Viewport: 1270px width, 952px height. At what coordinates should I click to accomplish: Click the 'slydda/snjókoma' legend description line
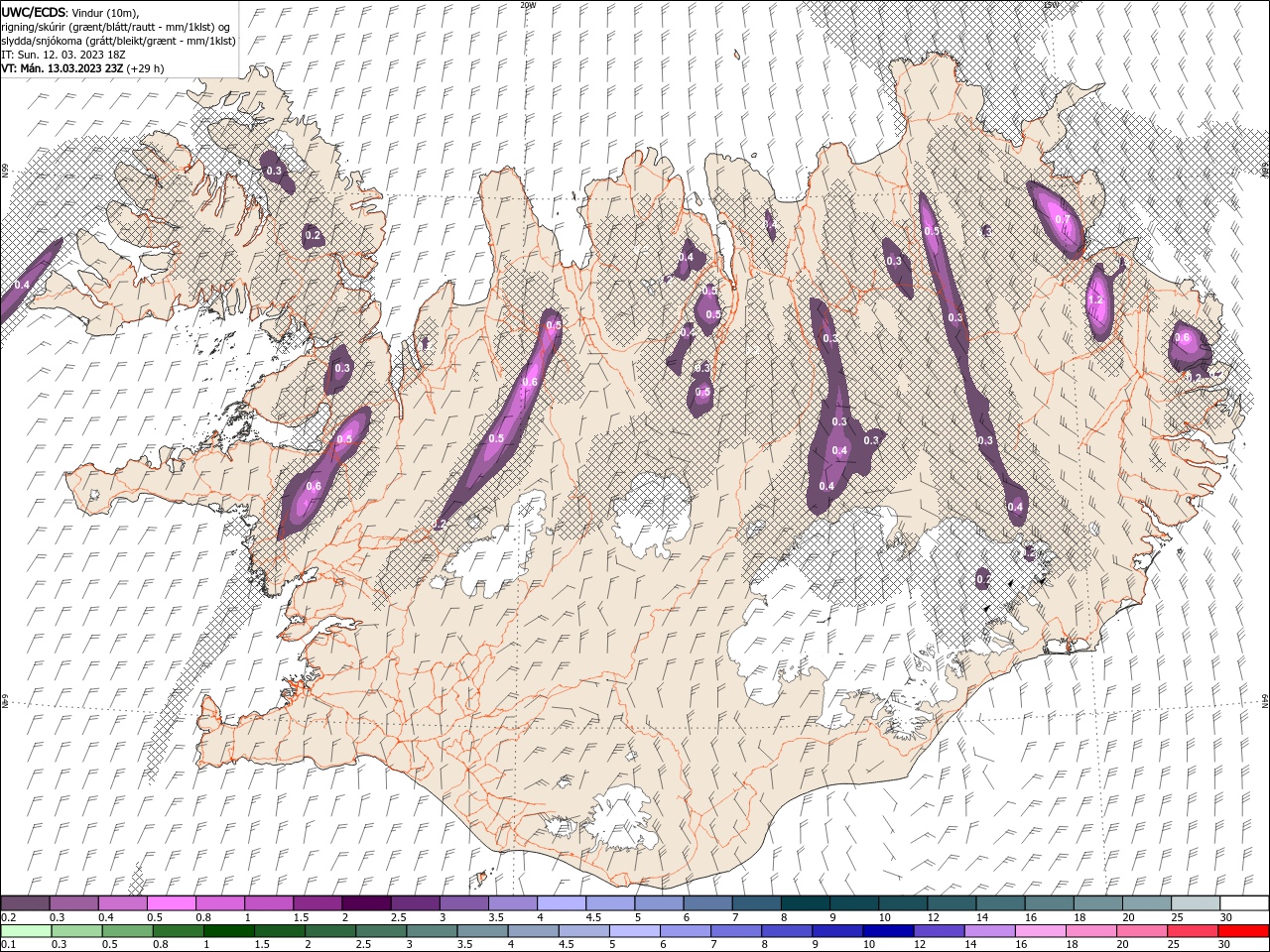coord(119,41)
